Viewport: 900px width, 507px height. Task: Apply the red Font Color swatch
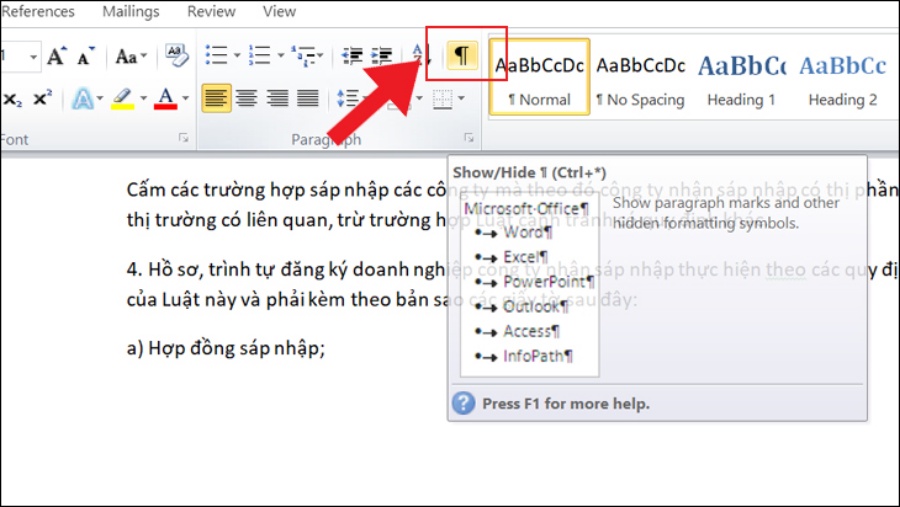click(x=164, y=99)
